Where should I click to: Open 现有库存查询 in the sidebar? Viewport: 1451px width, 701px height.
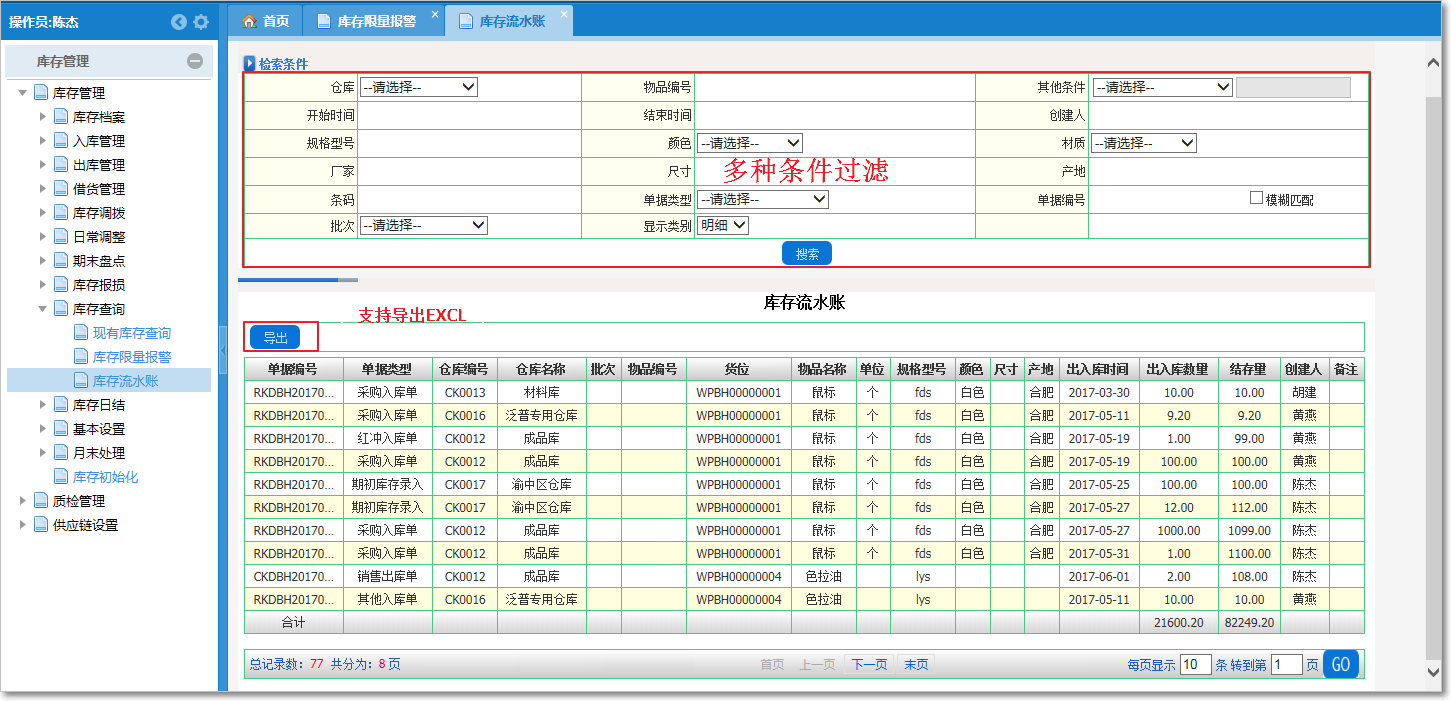(x=131, y=333)
